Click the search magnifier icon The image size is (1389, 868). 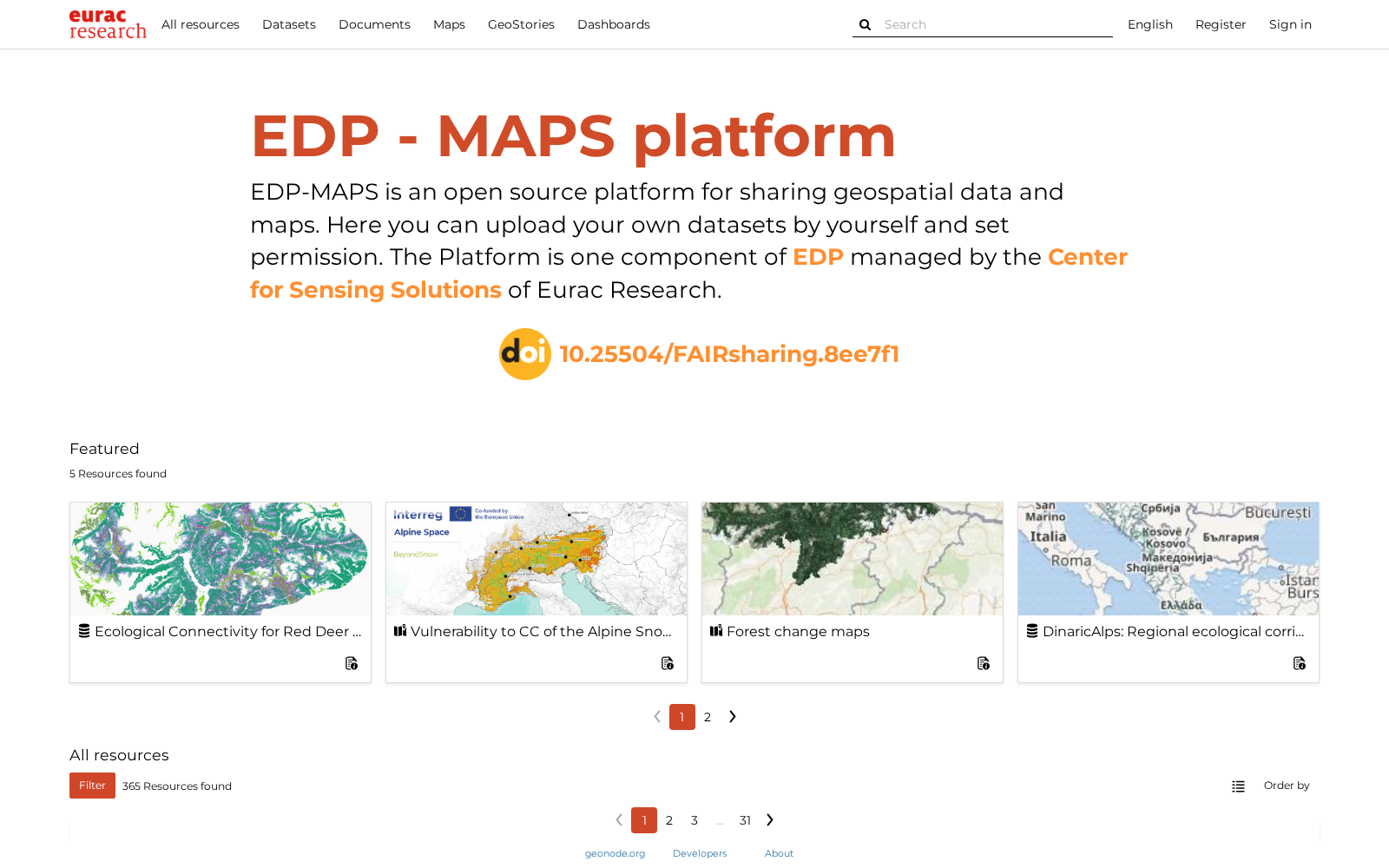click(x=865, y=25)
